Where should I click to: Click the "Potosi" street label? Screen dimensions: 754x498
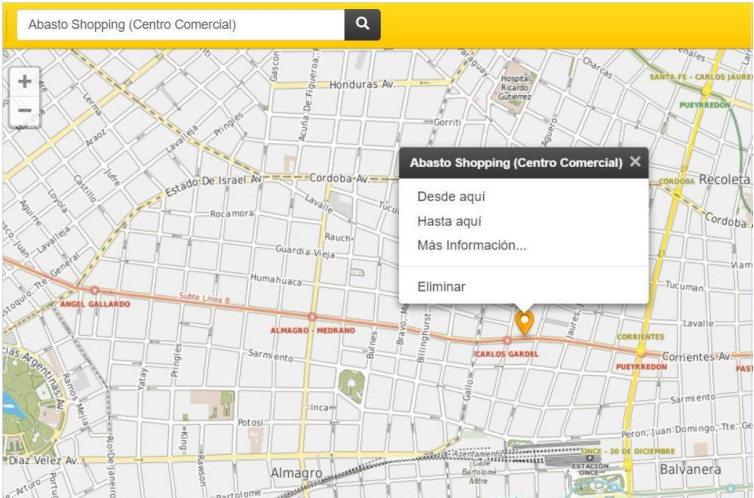pyautogui.click(x=251, y=422)
